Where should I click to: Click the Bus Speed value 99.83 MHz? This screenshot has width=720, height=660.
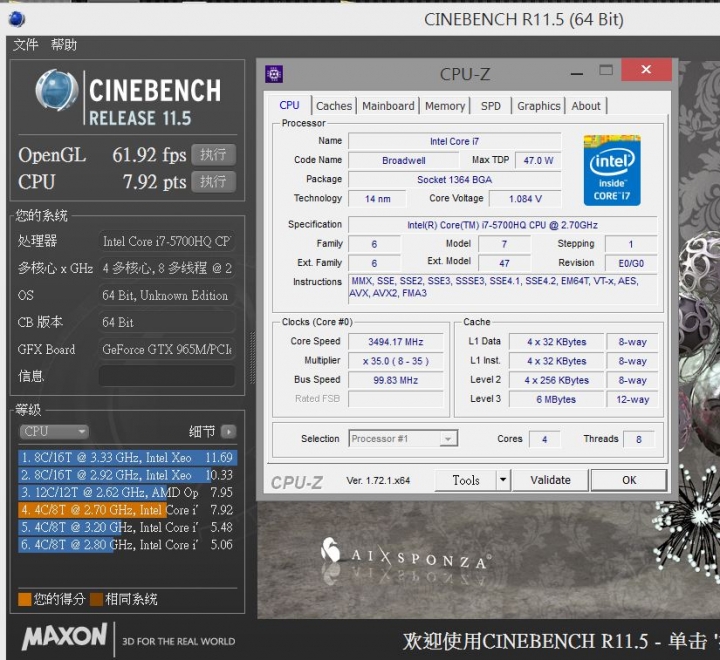coord(395,380)
